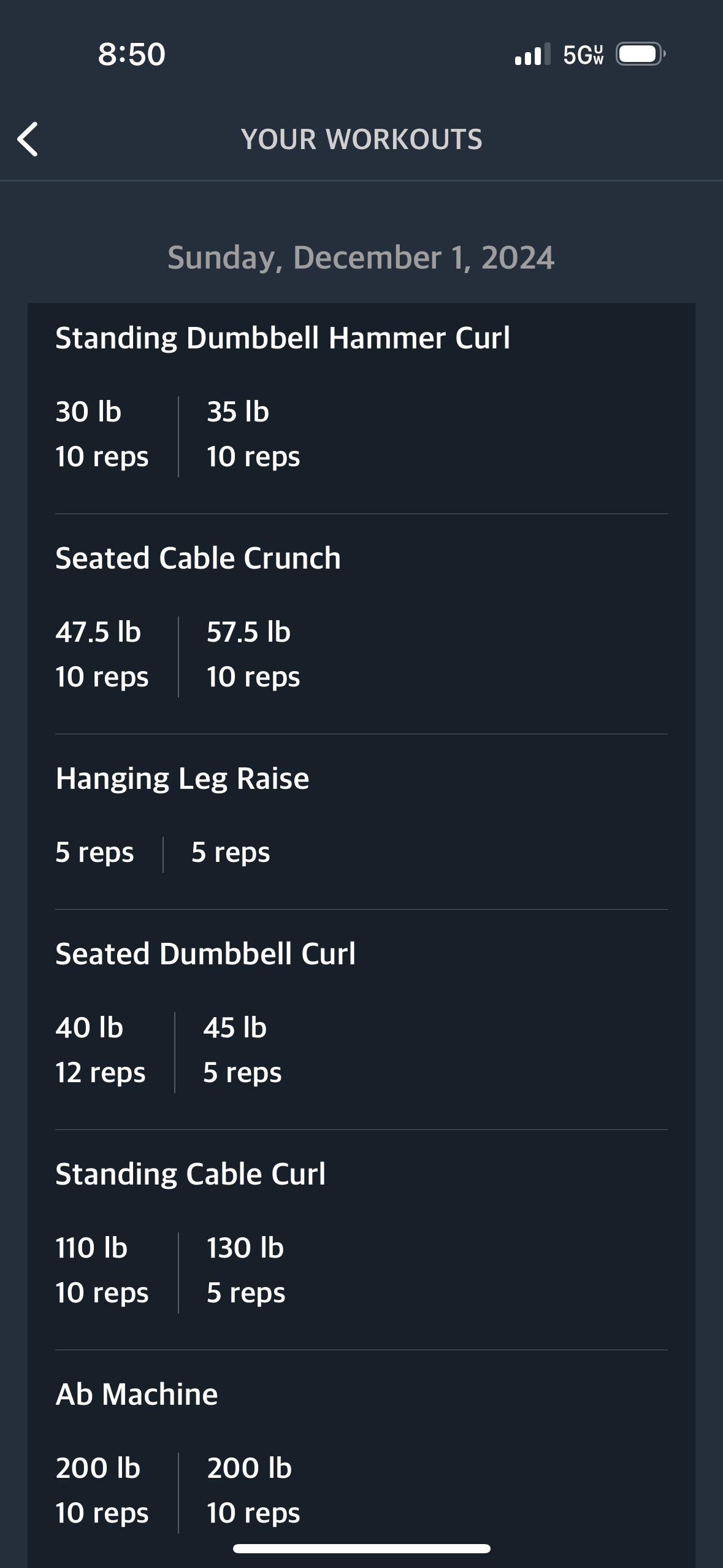Viewport: 723px width, 1568px height.
Task: Select the 47.5 lb cable crunch set
Action: tap(102, 655)
